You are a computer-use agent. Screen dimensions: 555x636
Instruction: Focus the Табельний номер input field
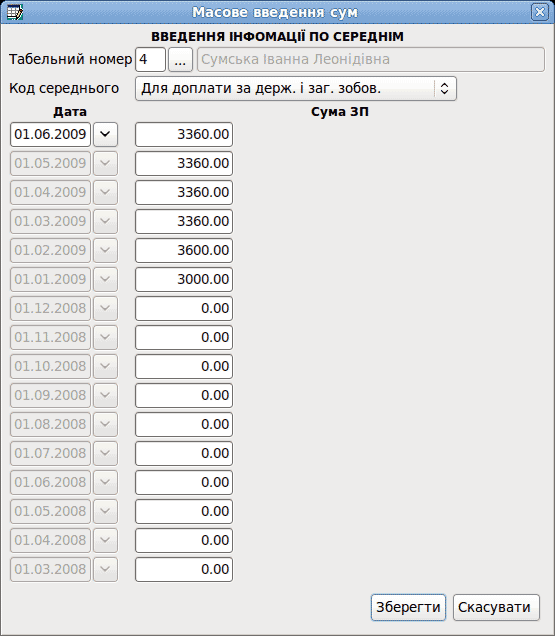tap(150, 60)
